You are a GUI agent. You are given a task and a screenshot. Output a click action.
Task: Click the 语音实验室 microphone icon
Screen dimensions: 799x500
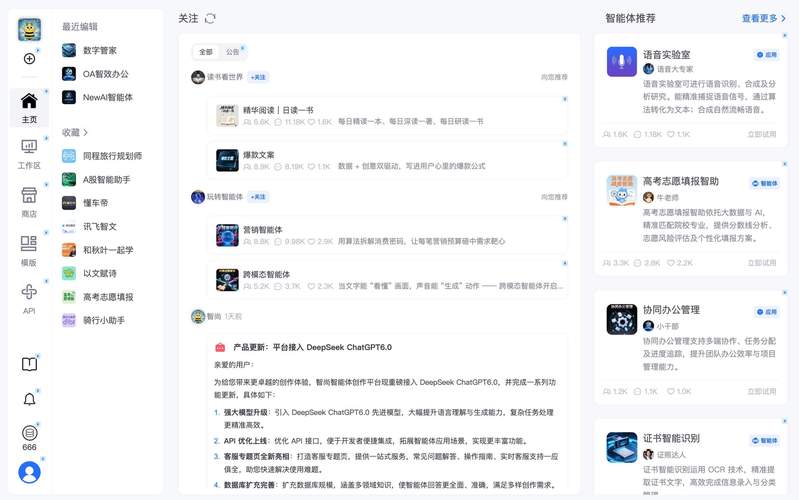[x=622, y=62]
